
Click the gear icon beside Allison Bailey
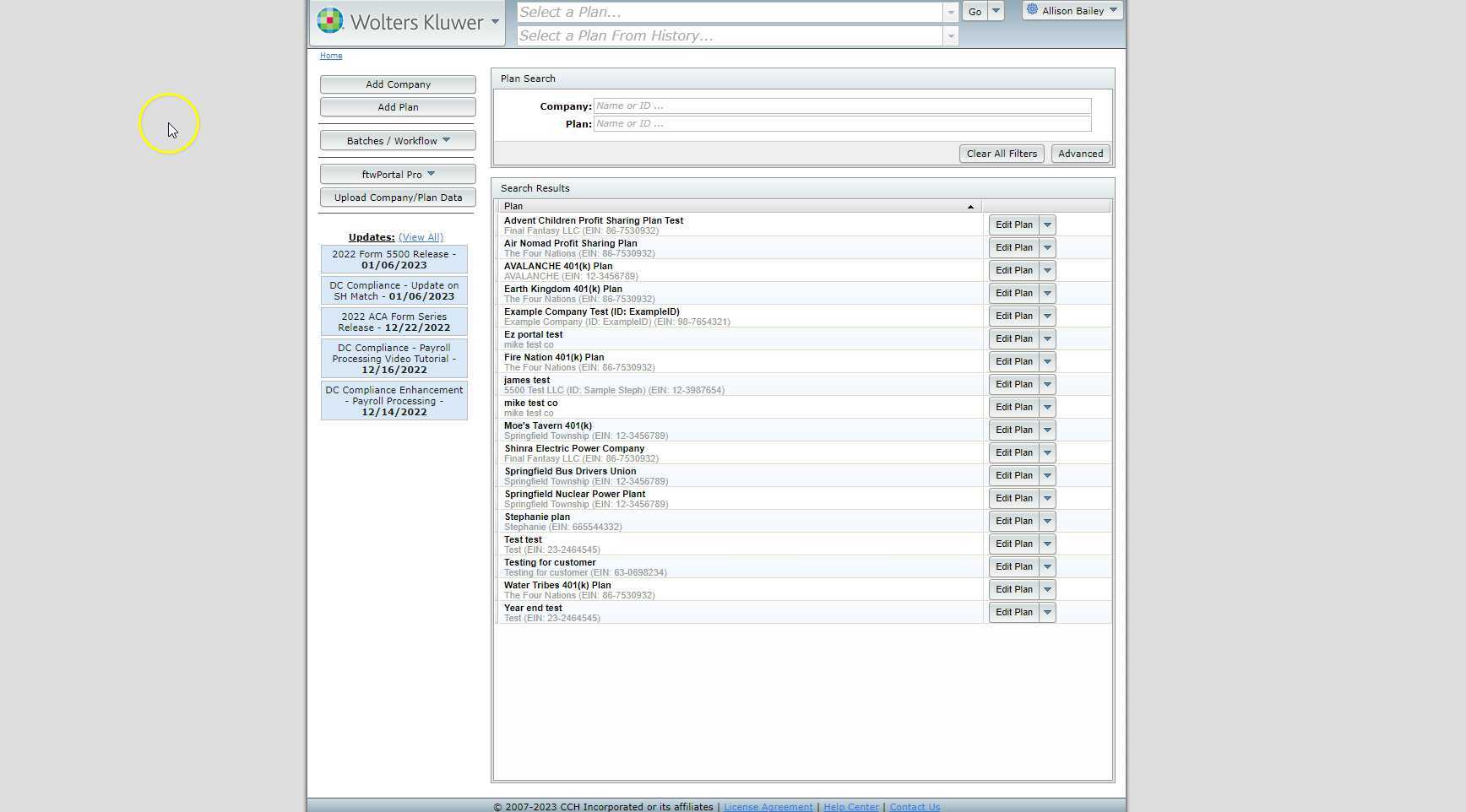pyautogui.click(x=1034, y=9)
